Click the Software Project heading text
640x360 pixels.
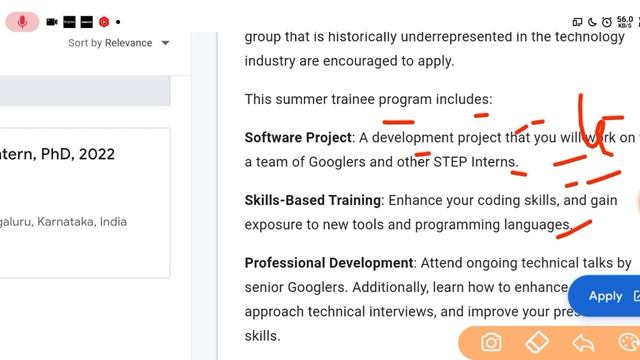pos(298,138)
